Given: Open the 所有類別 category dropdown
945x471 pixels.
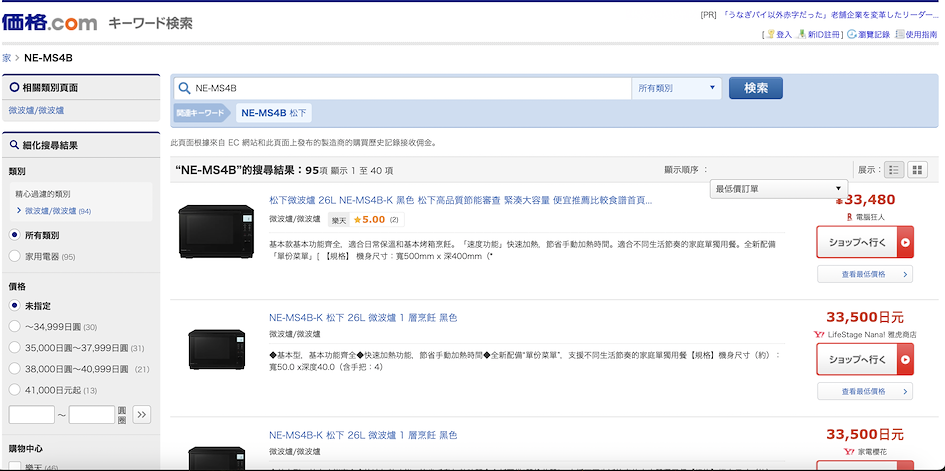Looking at the screenshot, I should [x=676, y=88].
